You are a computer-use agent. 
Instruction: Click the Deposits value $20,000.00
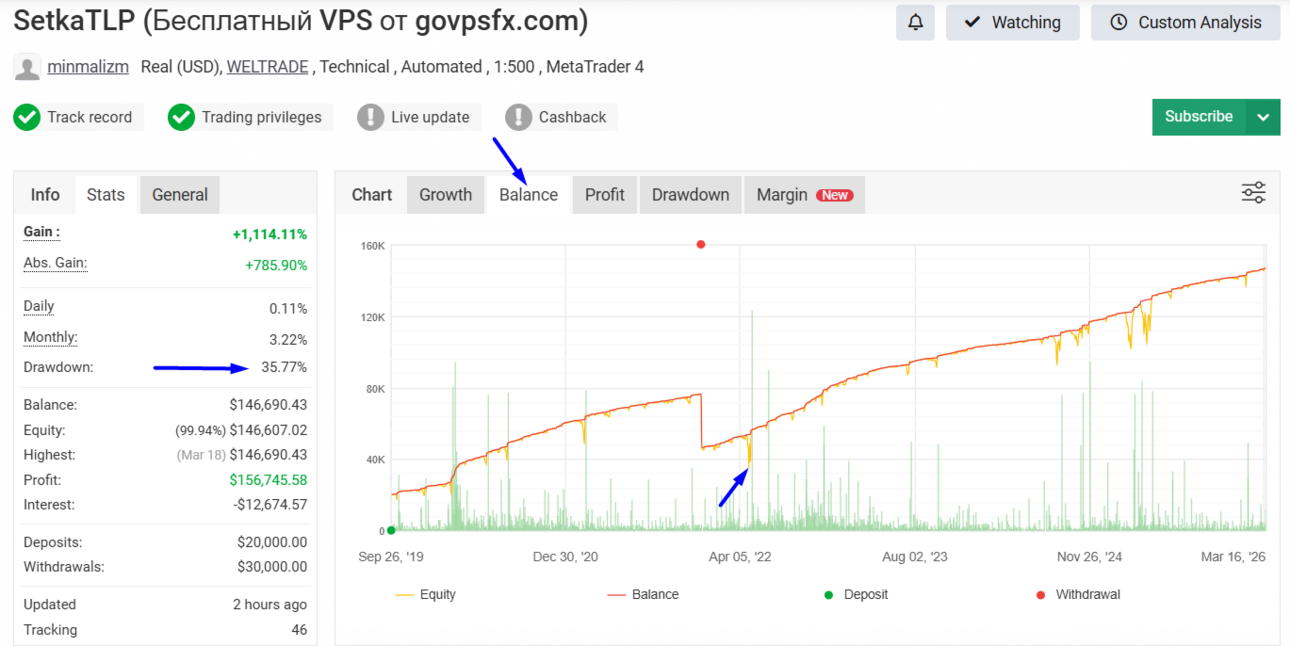(272, 542)
